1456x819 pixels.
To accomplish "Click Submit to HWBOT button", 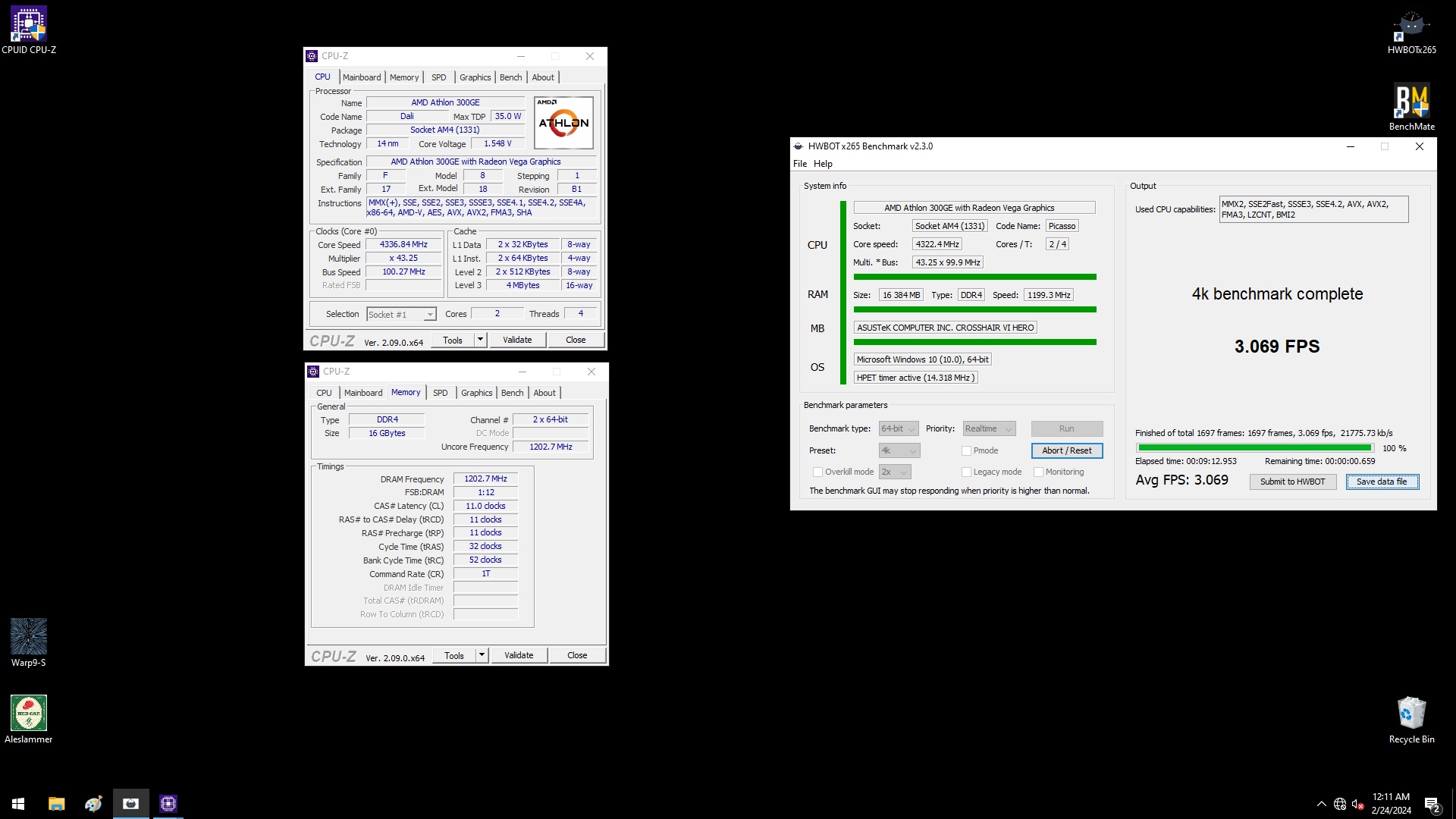I will [x=1292, y=482].
